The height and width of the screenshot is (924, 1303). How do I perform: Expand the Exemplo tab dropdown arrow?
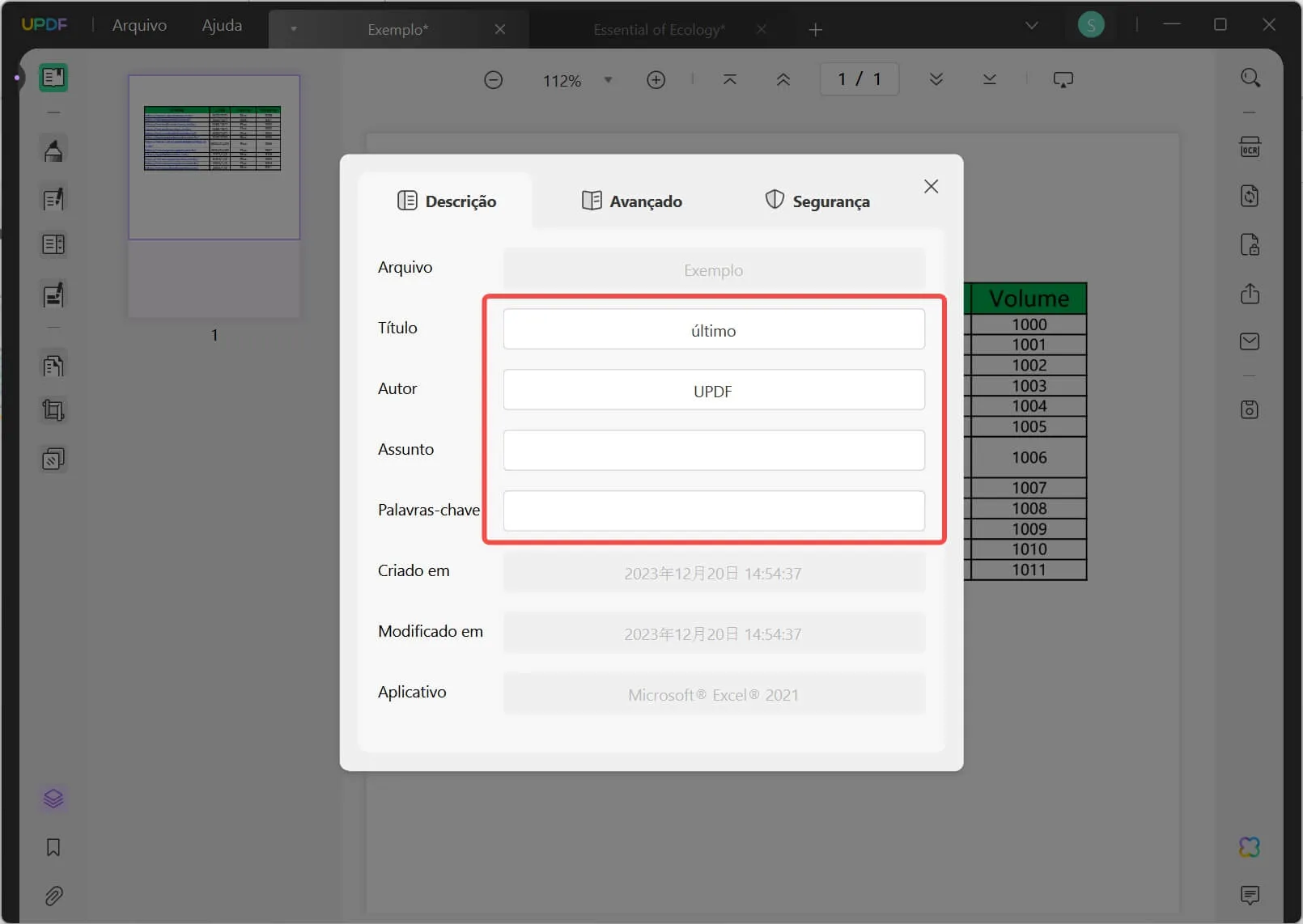294,29
